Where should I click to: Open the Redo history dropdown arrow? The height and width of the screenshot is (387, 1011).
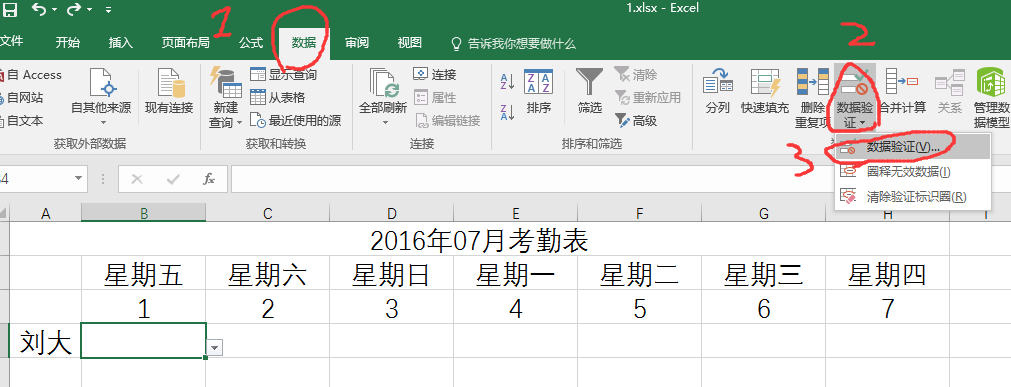[x=89, y=10]
